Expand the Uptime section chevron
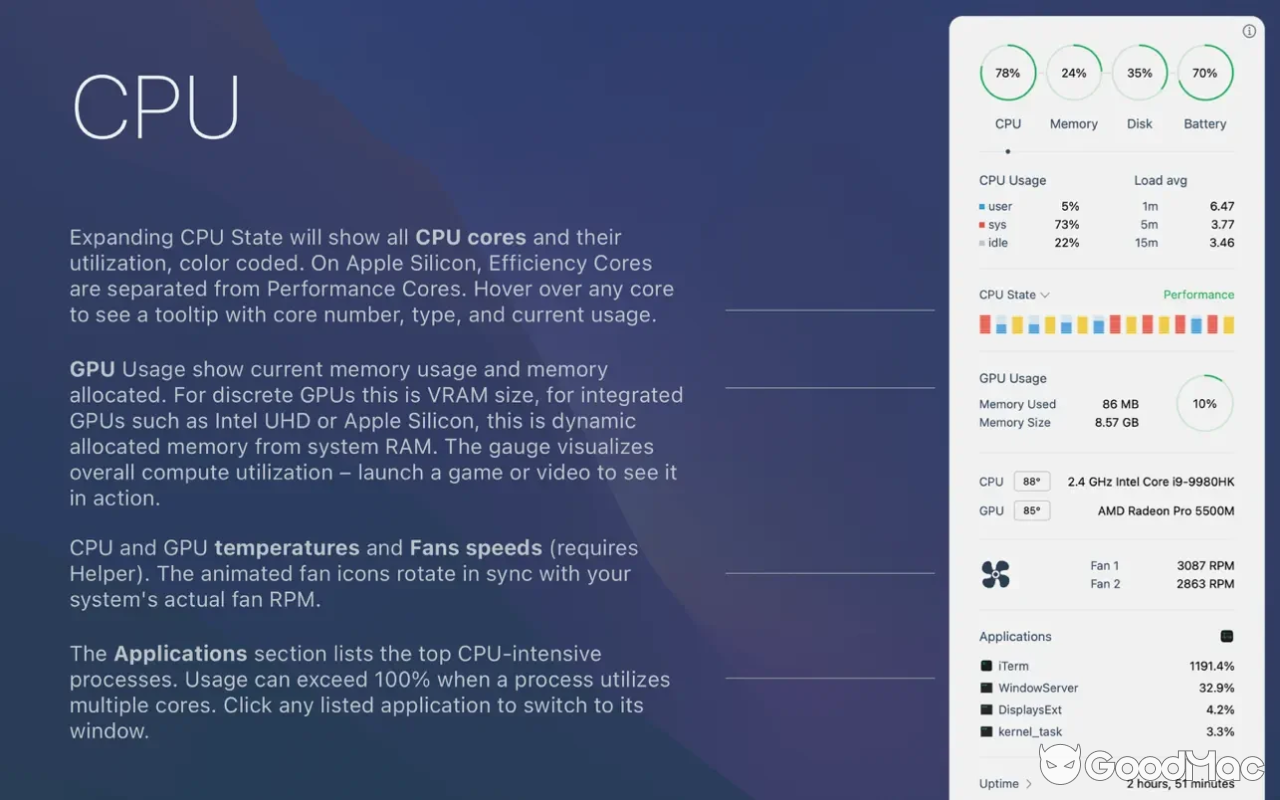Image resolution: width=1280 pixels, height=800 pixels. tap(1029, 784)
